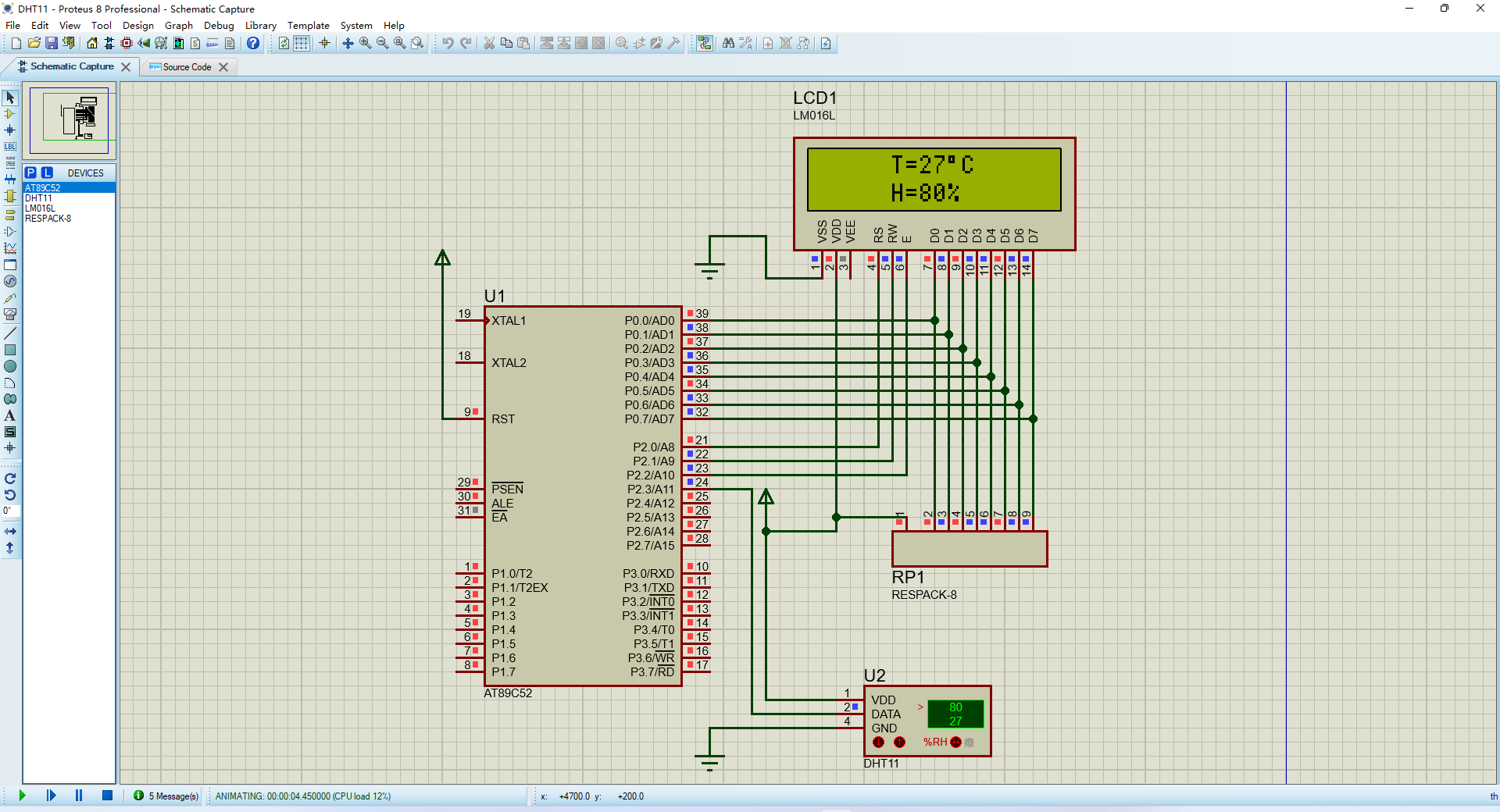
Task: Select LM016L in devices list
Action: pyautogui.click(x=70, y=208)
